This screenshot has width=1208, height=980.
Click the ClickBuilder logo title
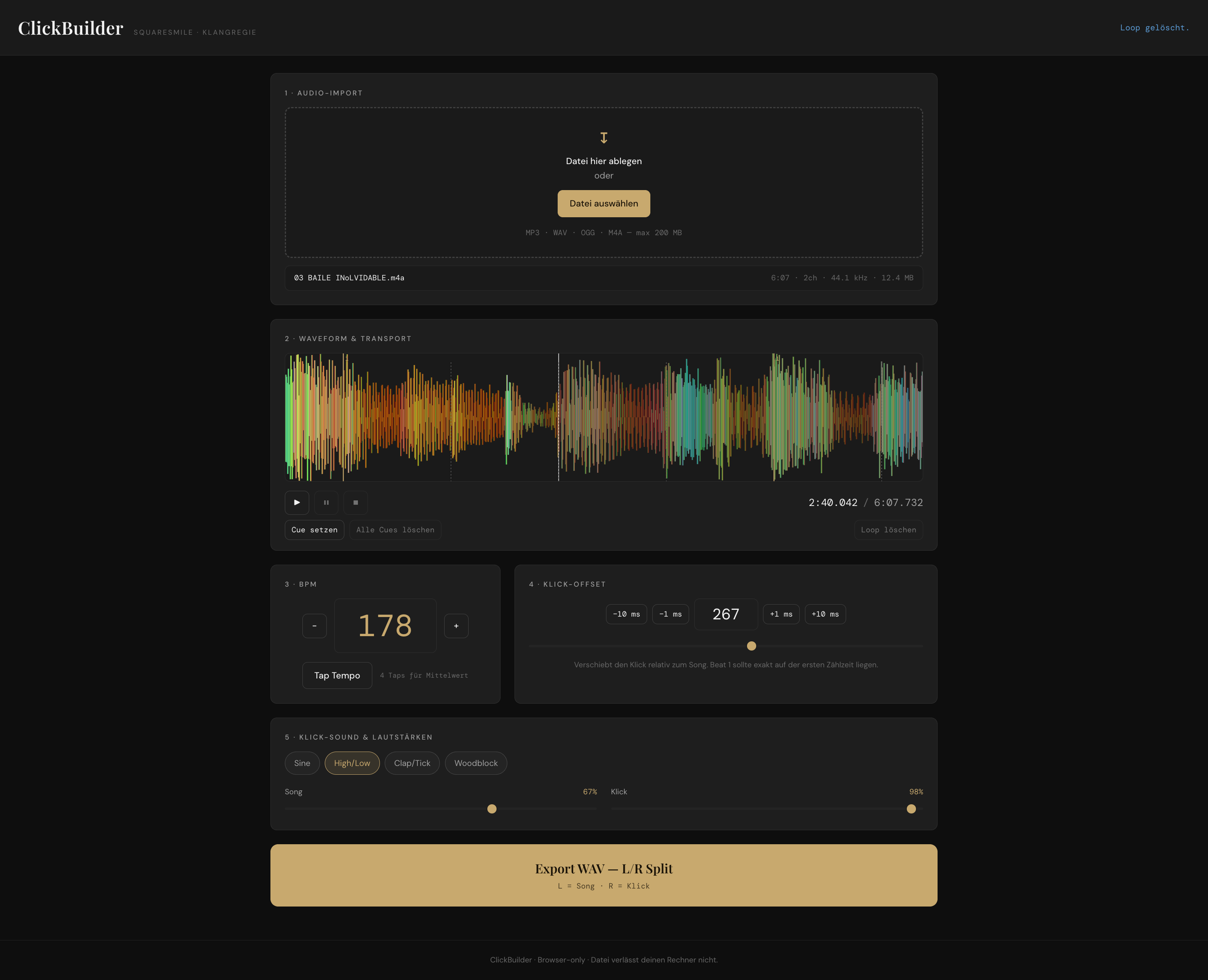(x=71, y=28)
